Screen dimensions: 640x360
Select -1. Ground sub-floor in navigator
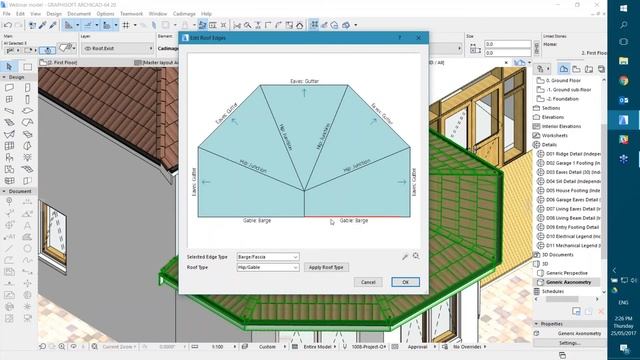568,89
